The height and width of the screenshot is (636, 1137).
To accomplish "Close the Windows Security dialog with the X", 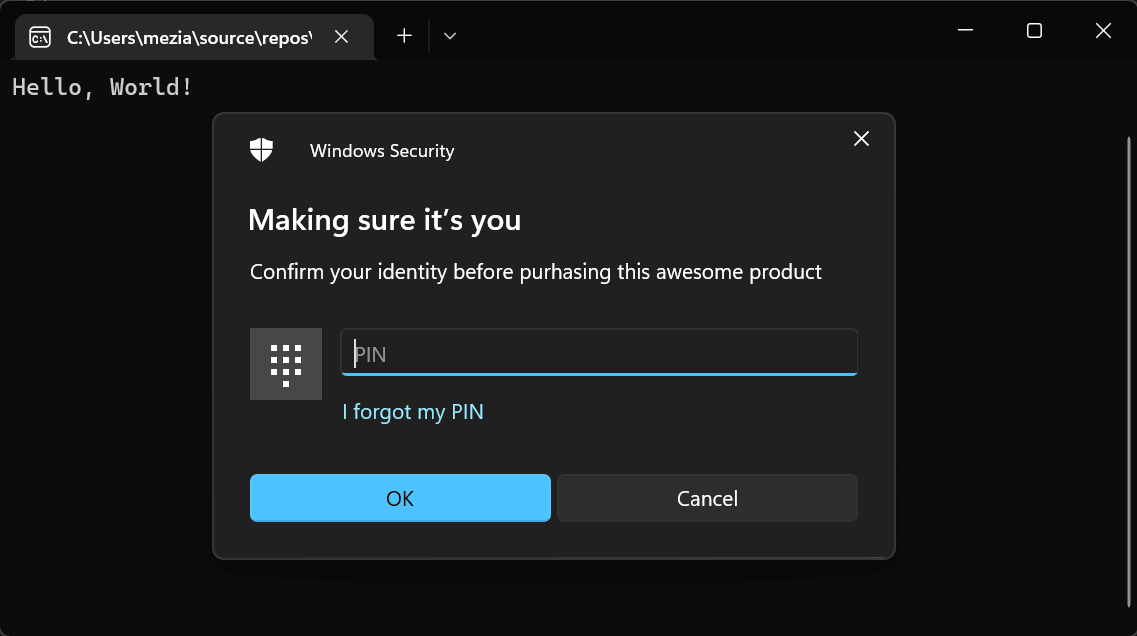I will click(x=861, y=139).
